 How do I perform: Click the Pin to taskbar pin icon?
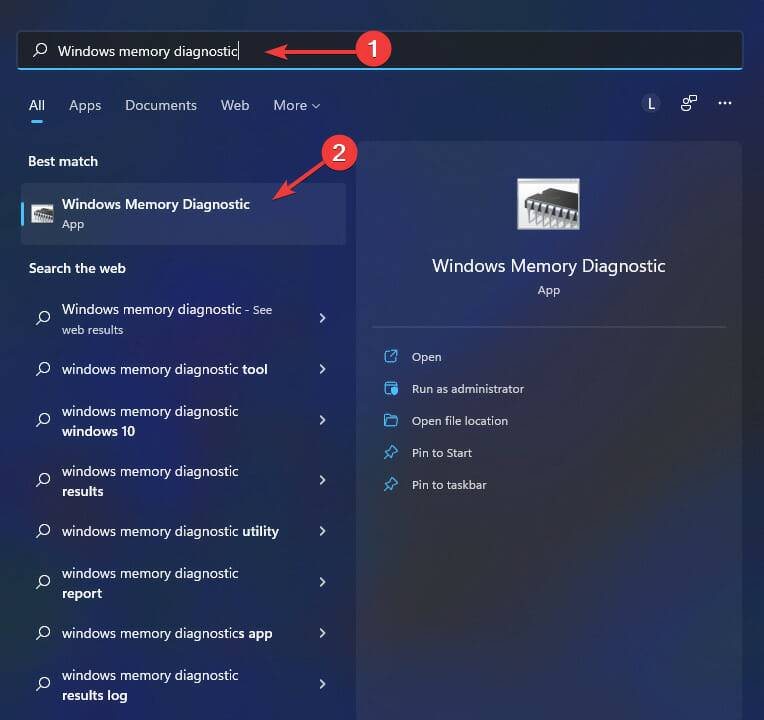[x=391, y=485]
